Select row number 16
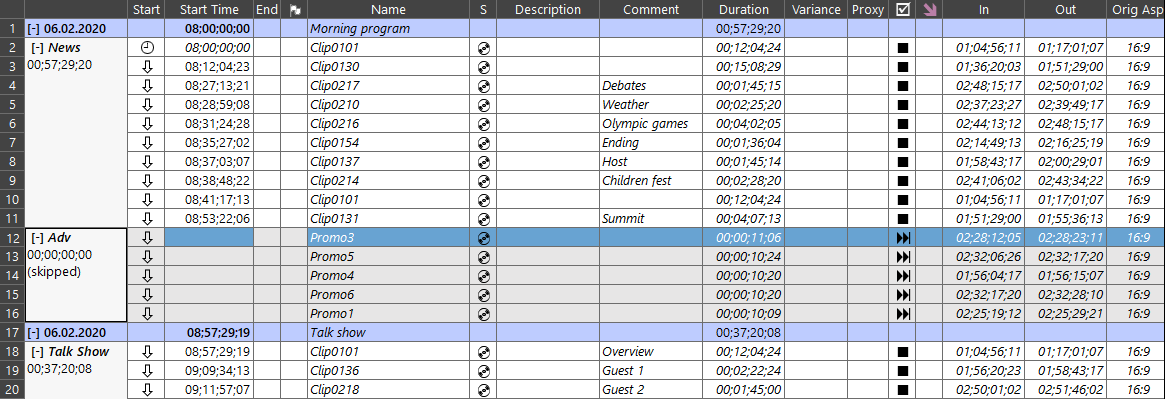Image resolution: width=1165 pixels, height=399 pixels. click(12, 314)
